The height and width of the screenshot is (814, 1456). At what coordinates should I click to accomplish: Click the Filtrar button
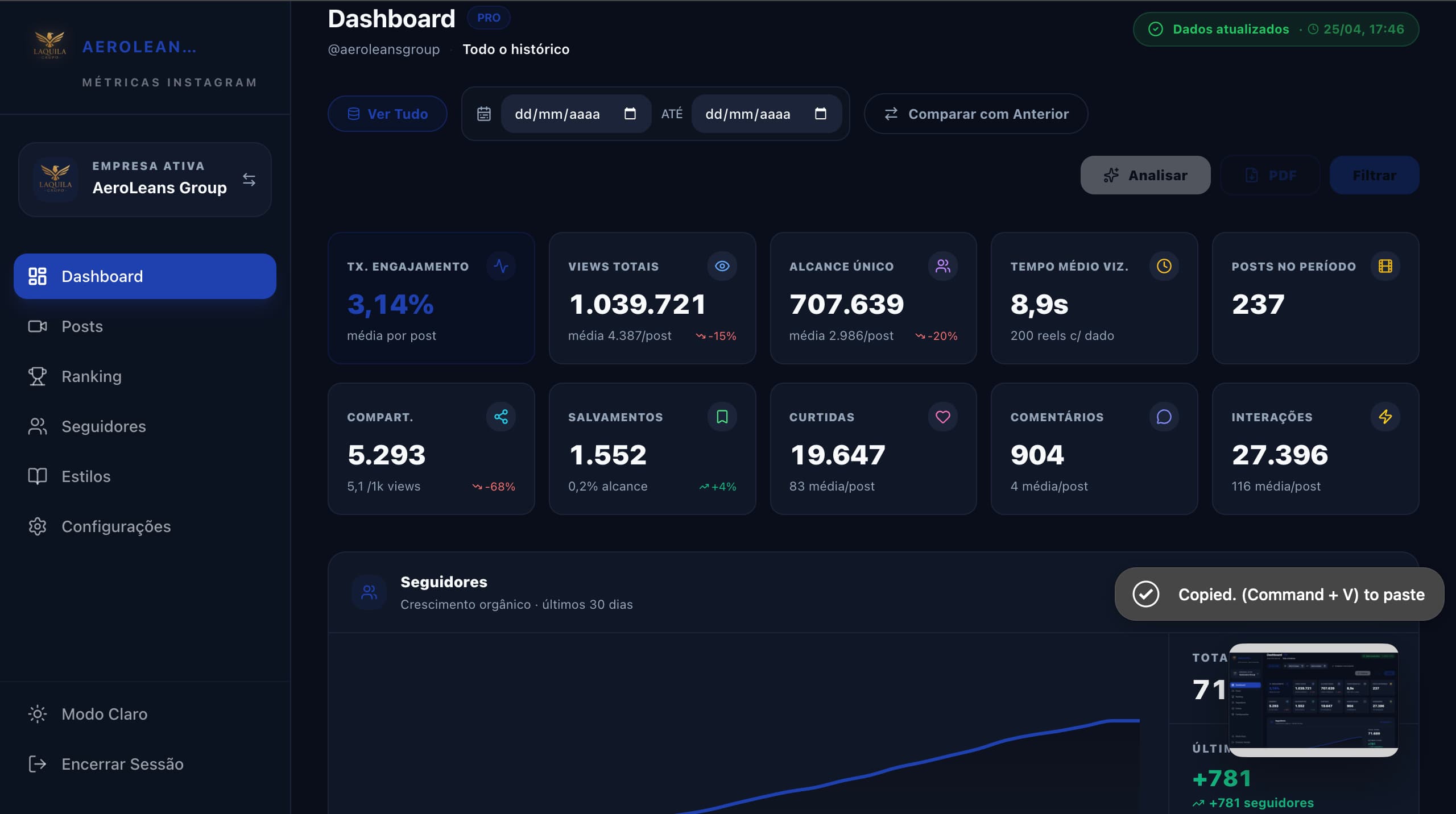(x=1374, y=175)
